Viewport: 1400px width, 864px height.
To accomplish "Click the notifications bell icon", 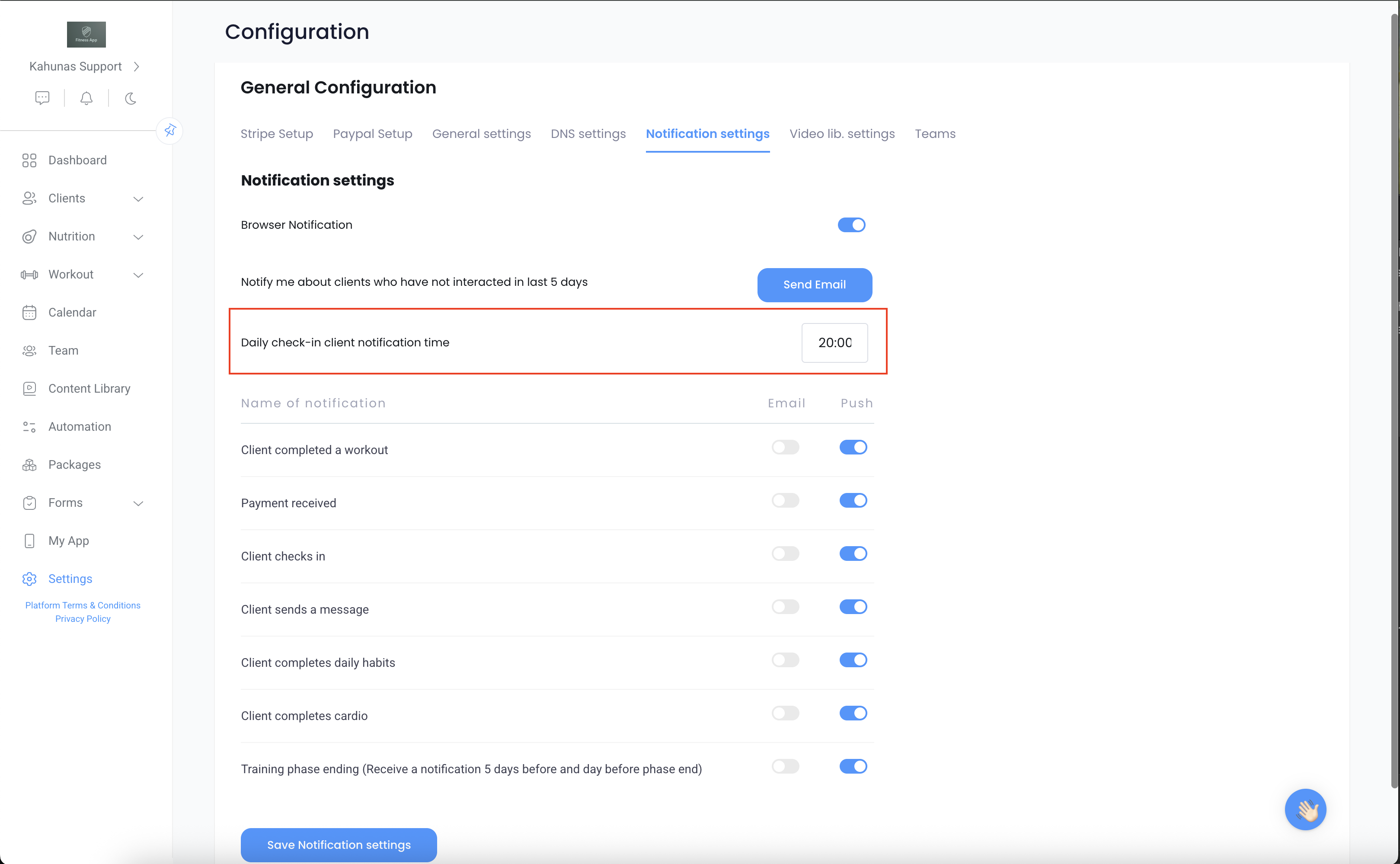I will point(86,98).
